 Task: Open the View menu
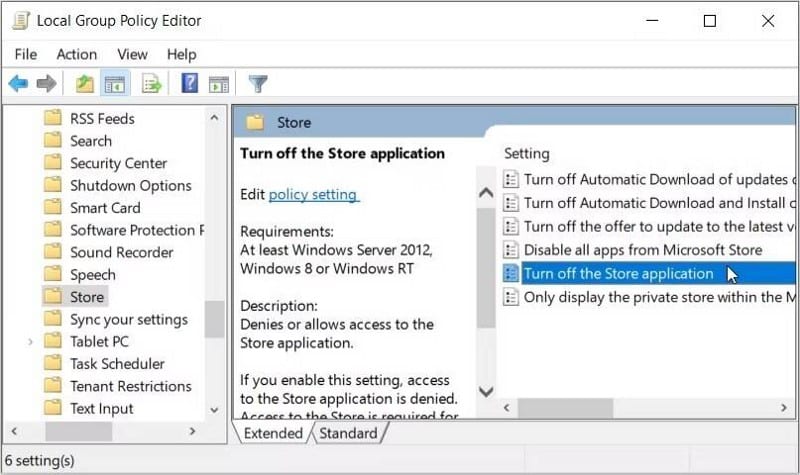click(132, 54)
